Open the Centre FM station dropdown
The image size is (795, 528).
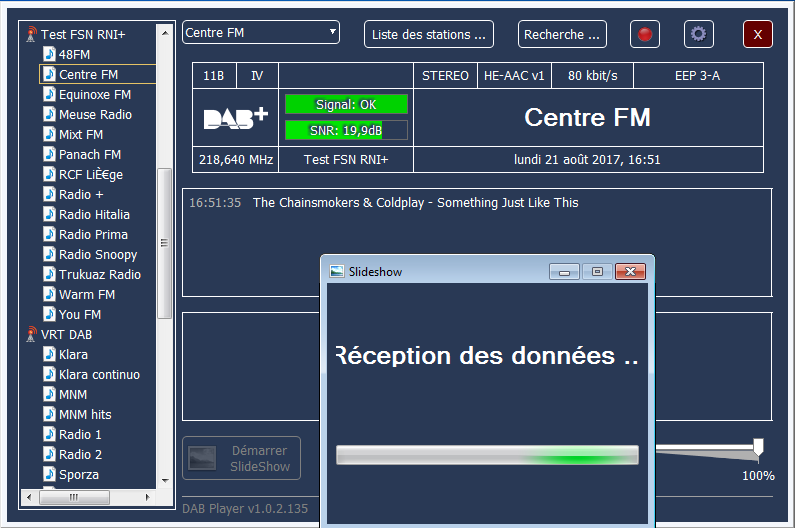[x=261, y=32]
